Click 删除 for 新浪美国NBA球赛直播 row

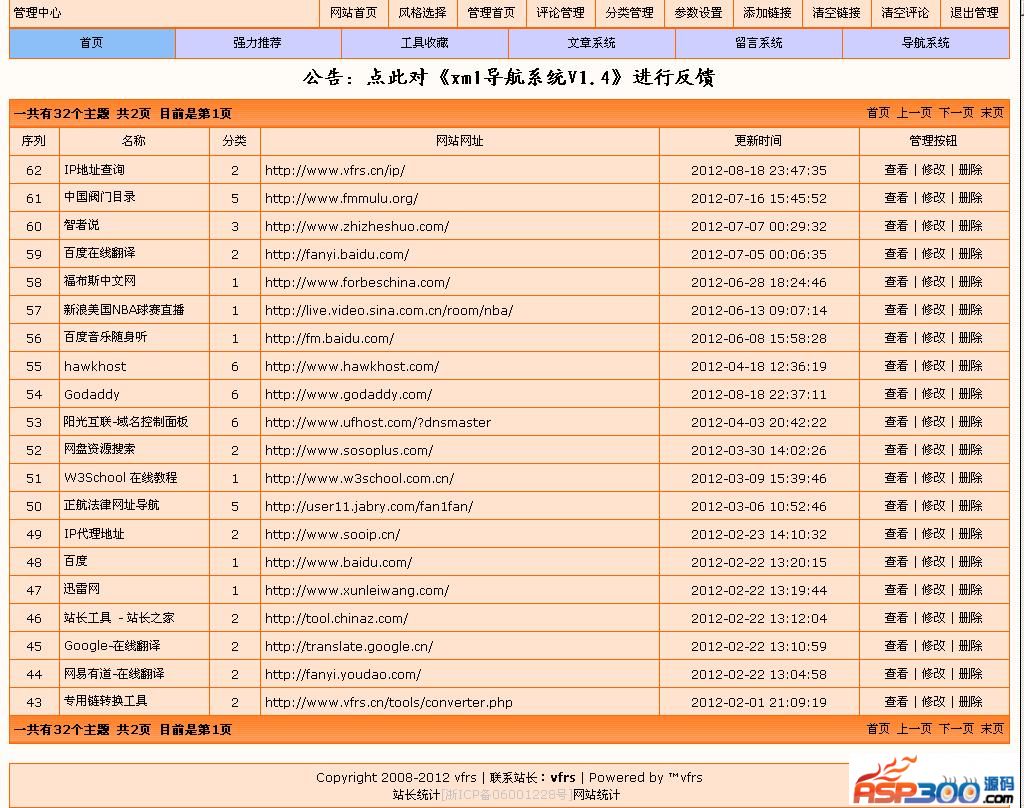click(970, 310)
